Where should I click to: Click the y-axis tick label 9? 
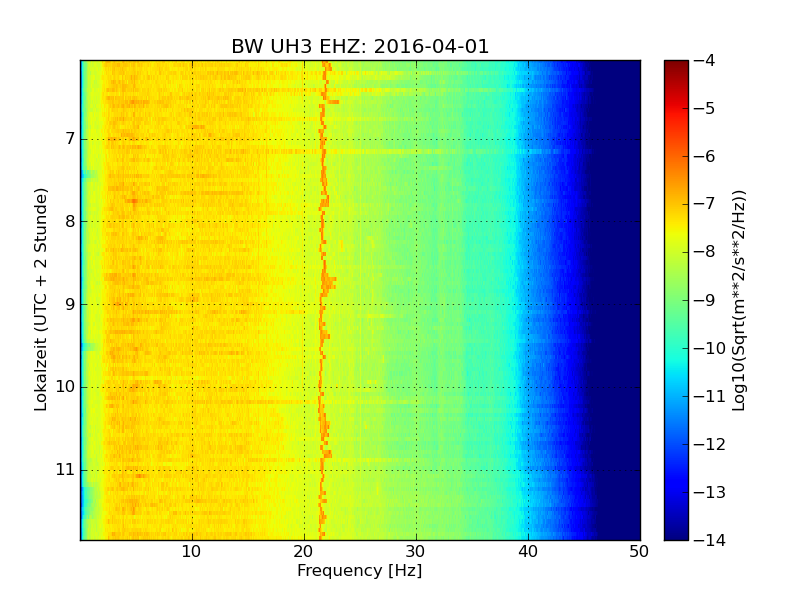click(70, 305)
